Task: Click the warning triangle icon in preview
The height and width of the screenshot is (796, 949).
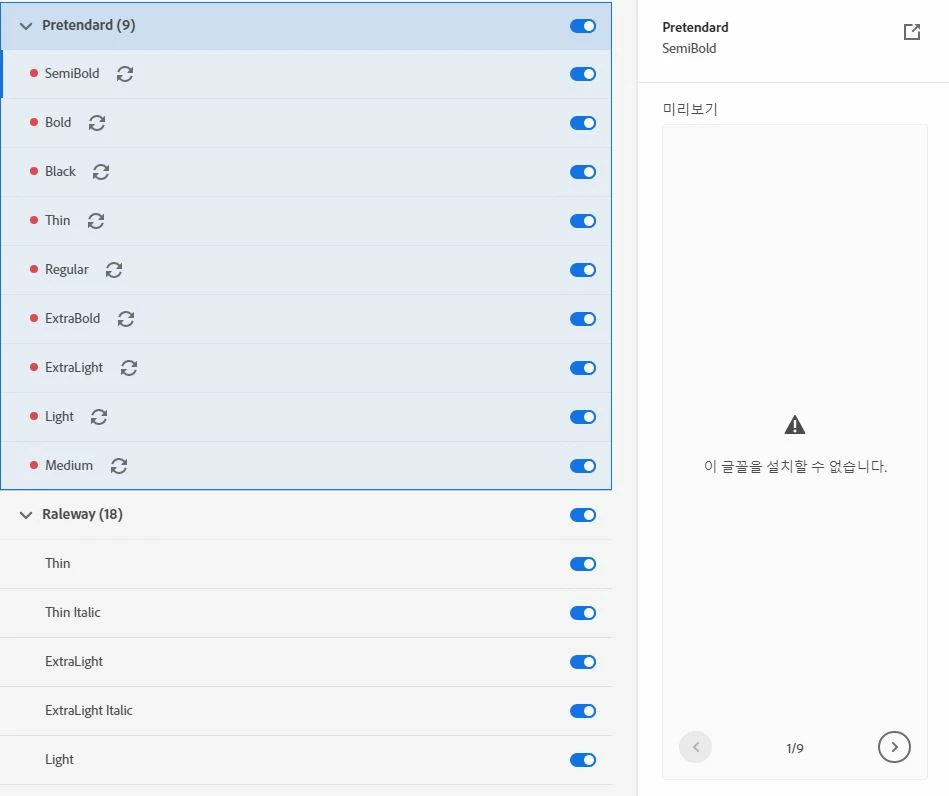Action: [x=794, y=425]
